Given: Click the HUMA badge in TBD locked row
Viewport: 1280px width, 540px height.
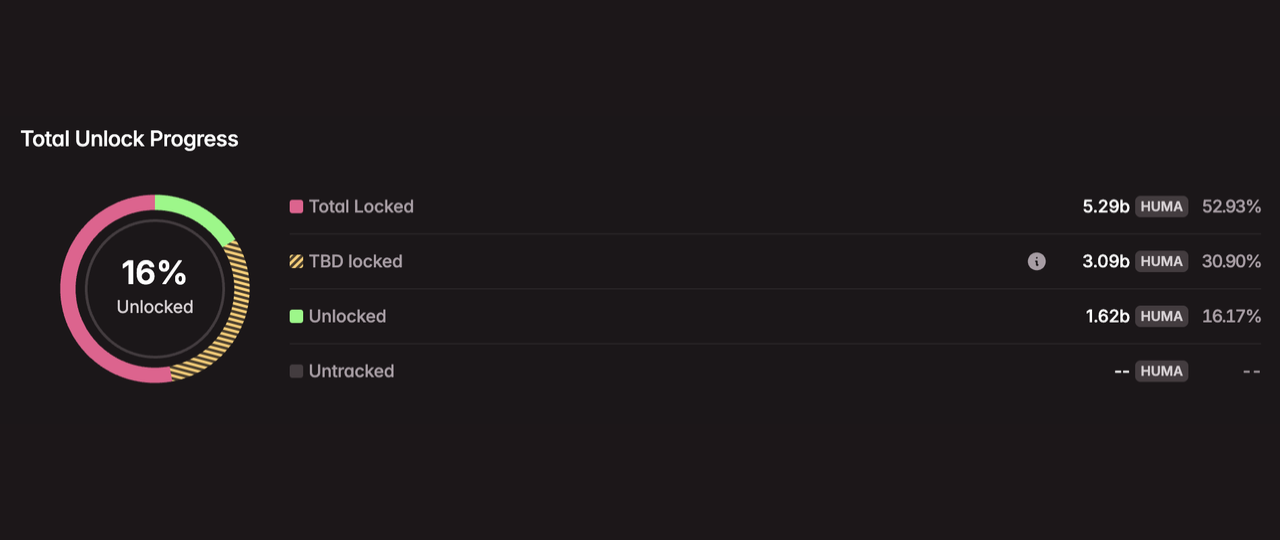Looking at the screenshot, I should [x=1162, y=261].
